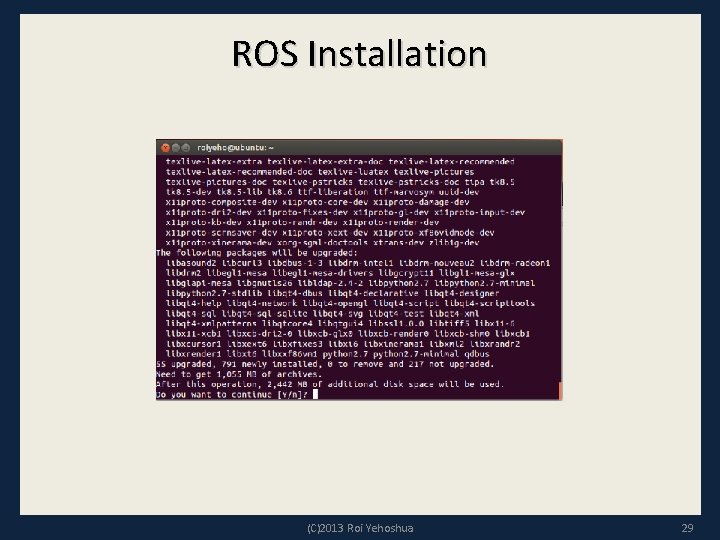This screenshot has width=720, height=540.
Task: Click the ttf-liberation package name
Action: point(333,192)
